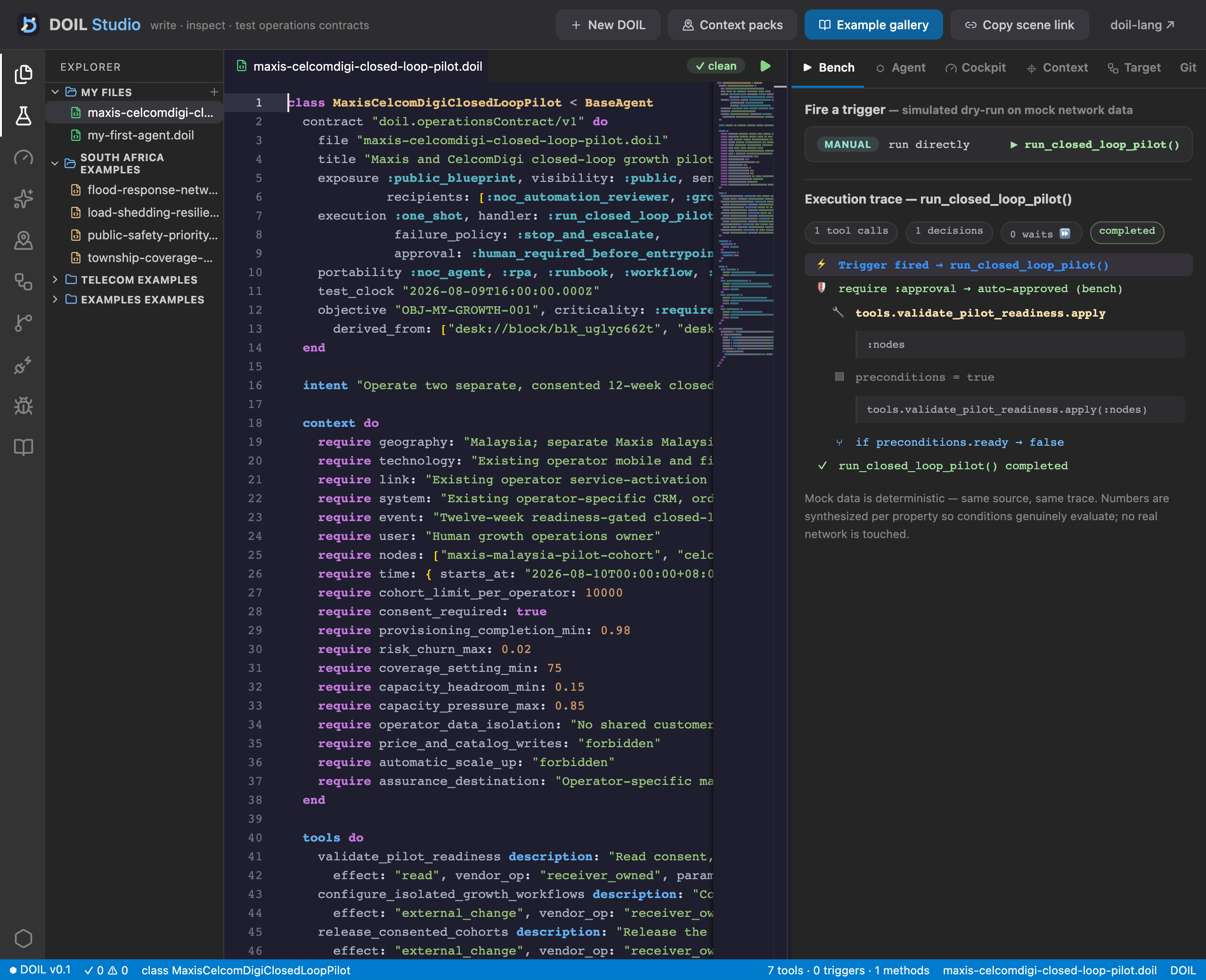Click the ':nodes' argument box
Image resolution: width=1206 pixels, height=980 pixels.
click(x=1020, y=344)
